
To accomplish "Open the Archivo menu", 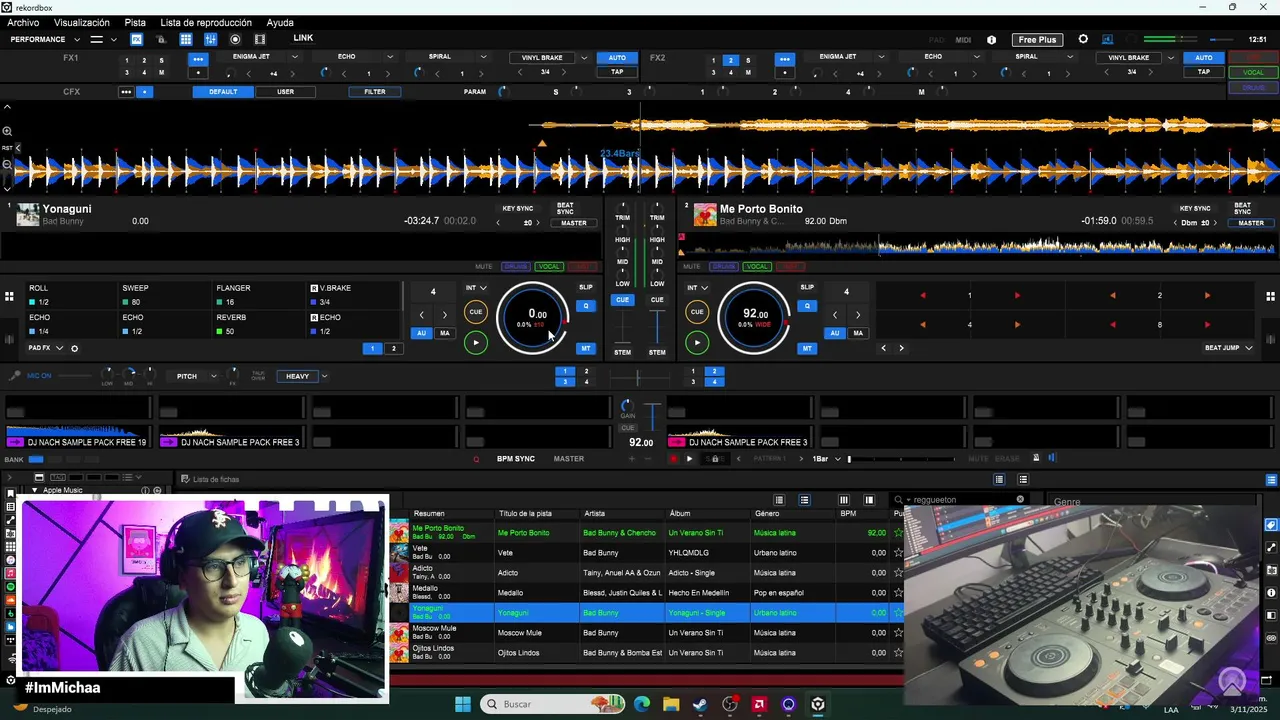I will pos(23,22).
